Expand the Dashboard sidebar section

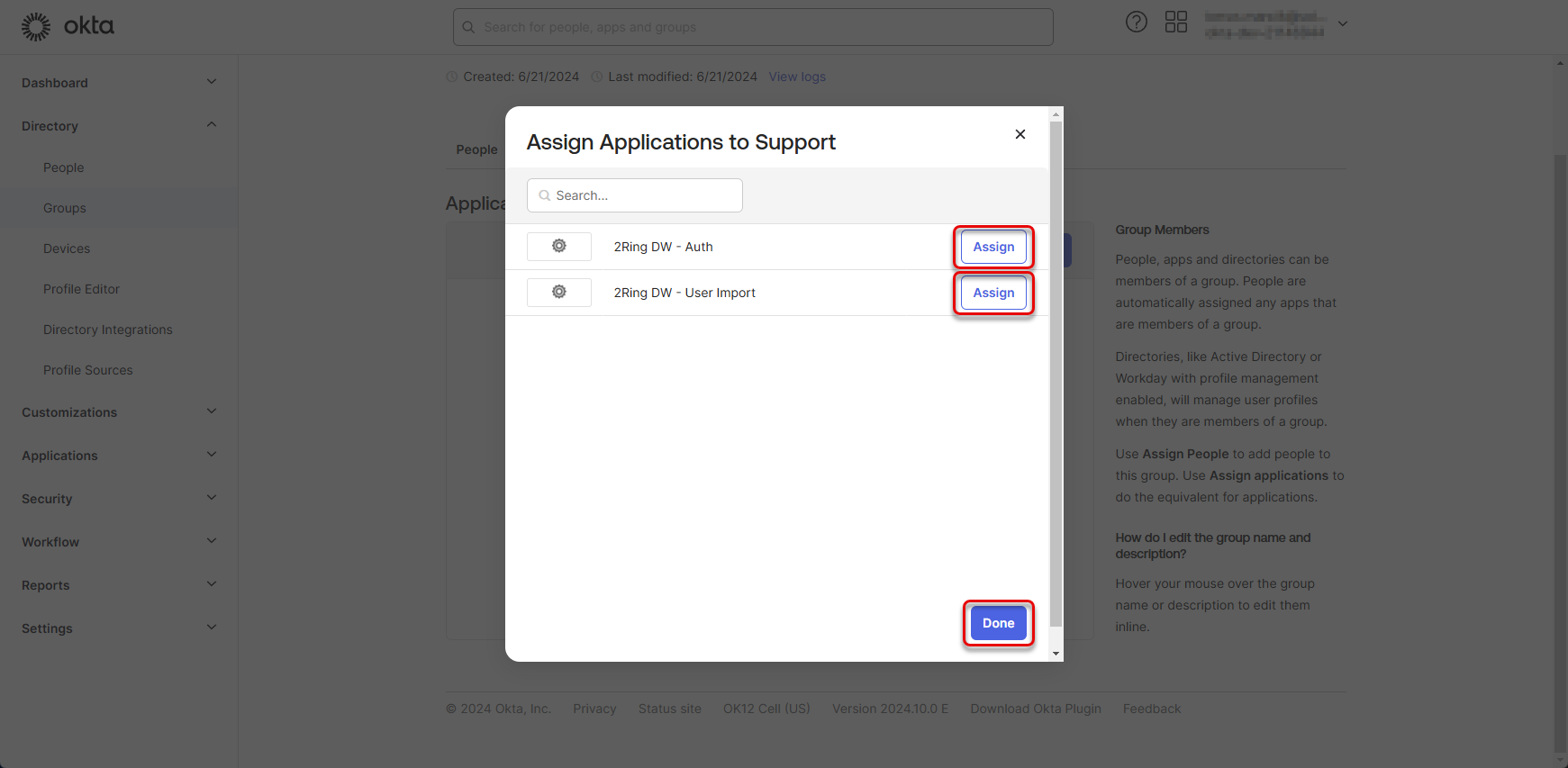(211, 82)
